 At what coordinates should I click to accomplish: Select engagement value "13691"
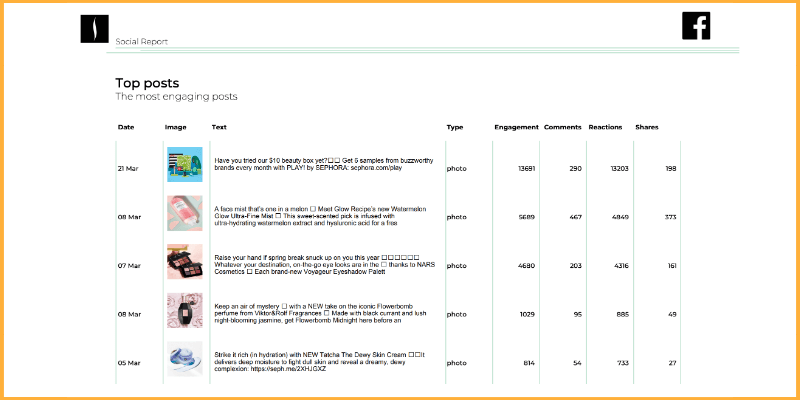[527, 168]
